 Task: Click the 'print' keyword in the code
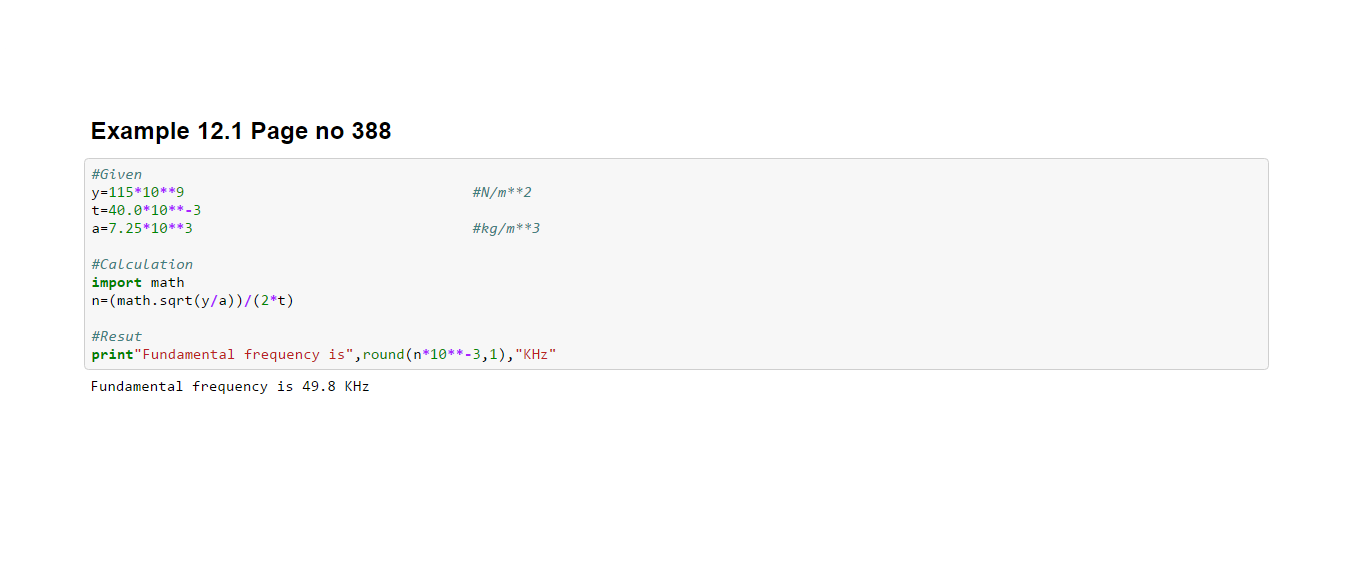point(112,354)
